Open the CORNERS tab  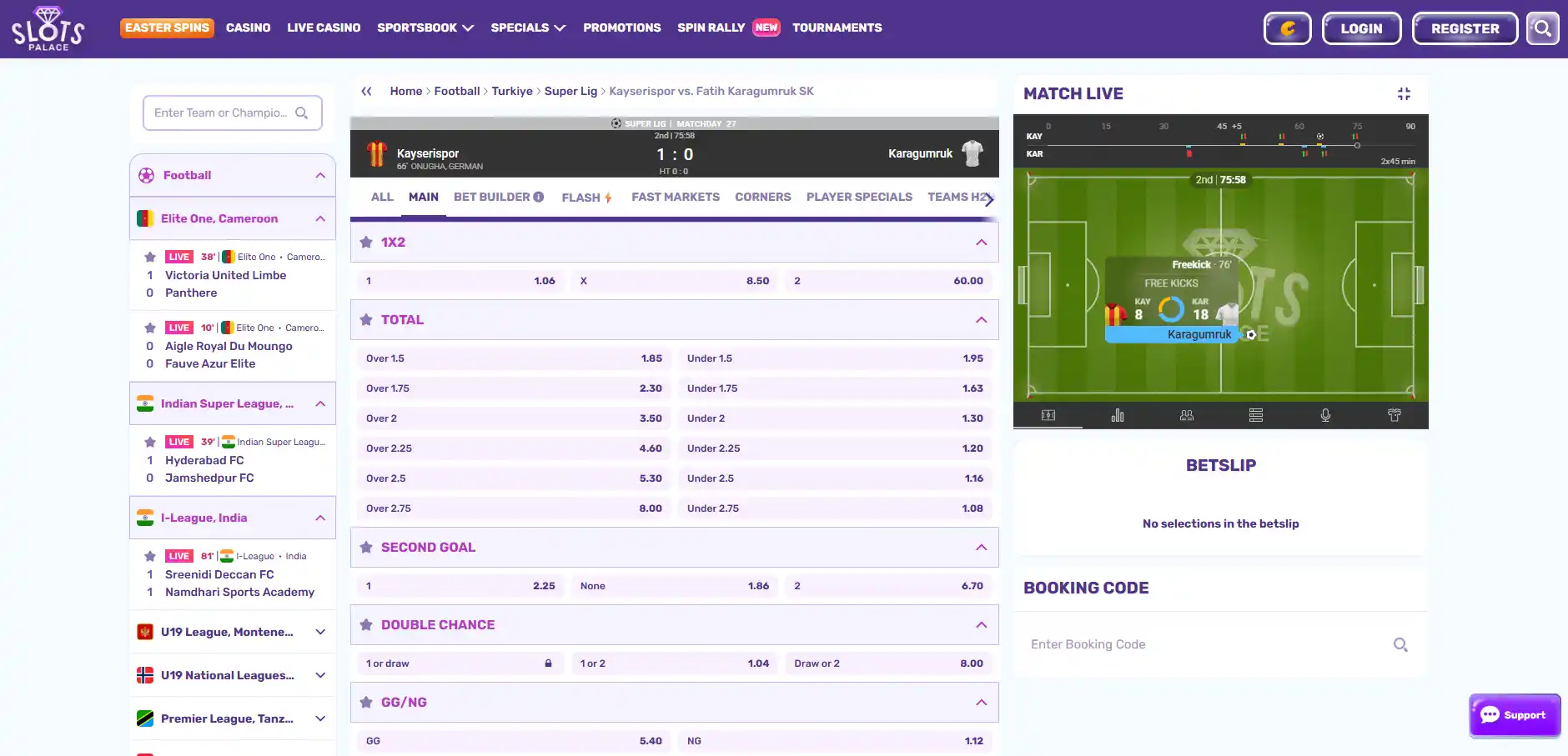coord(763,198)
